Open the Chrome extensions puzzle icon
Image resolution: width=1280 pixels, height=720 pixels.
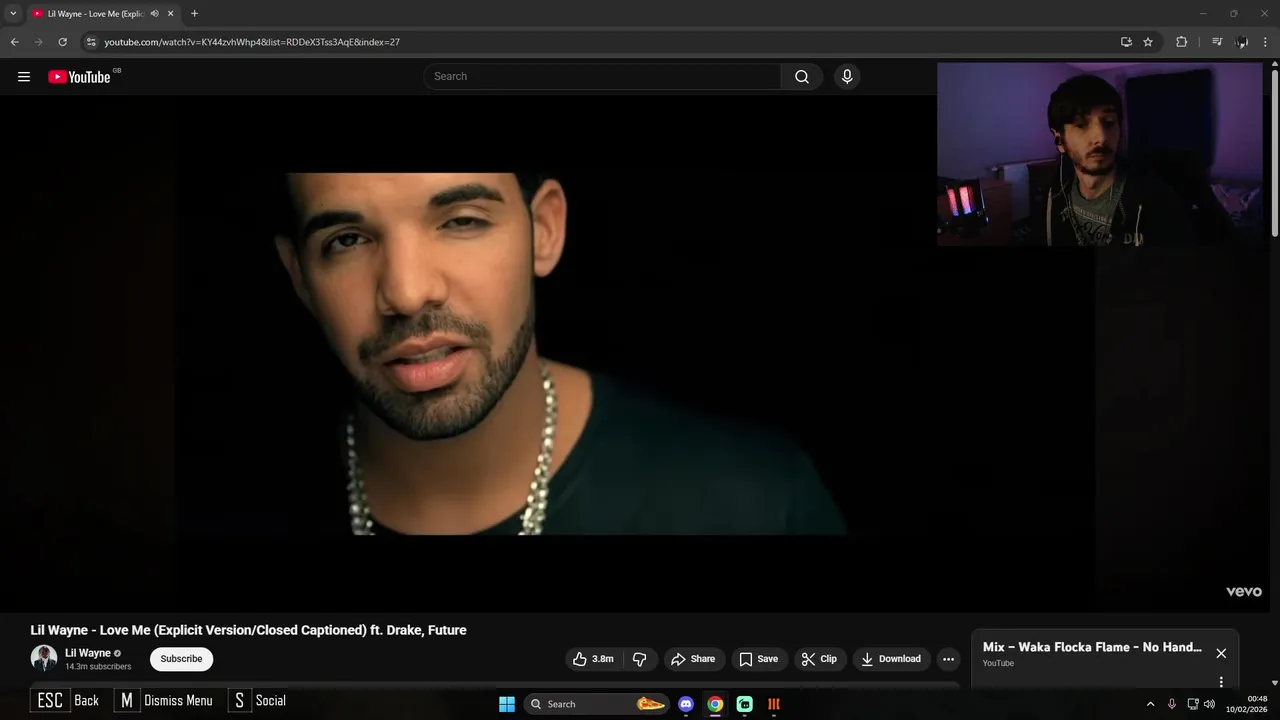[x=1181, y=42]
